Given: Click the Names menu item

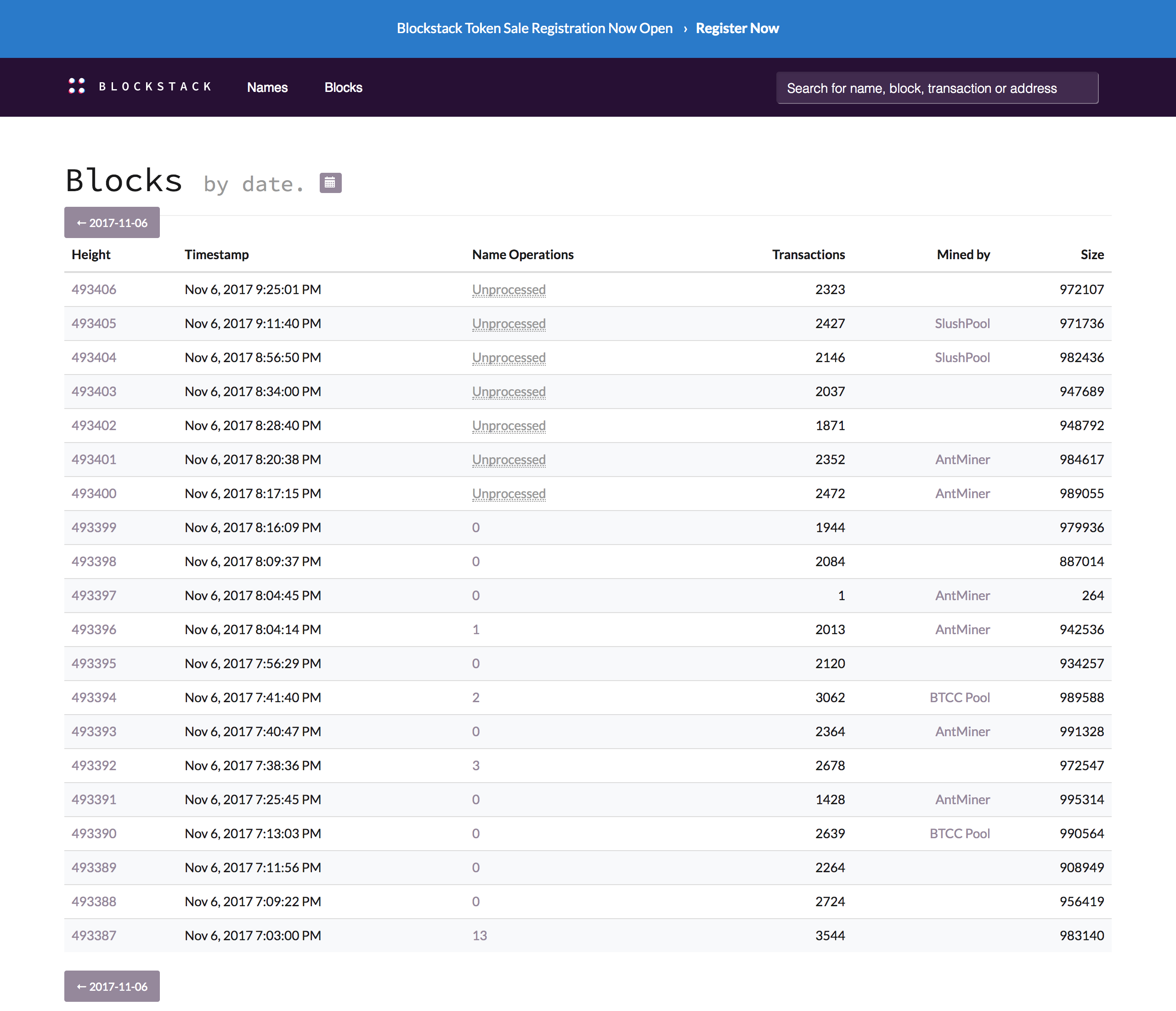Looking at the screenshot, I should 268,87.
